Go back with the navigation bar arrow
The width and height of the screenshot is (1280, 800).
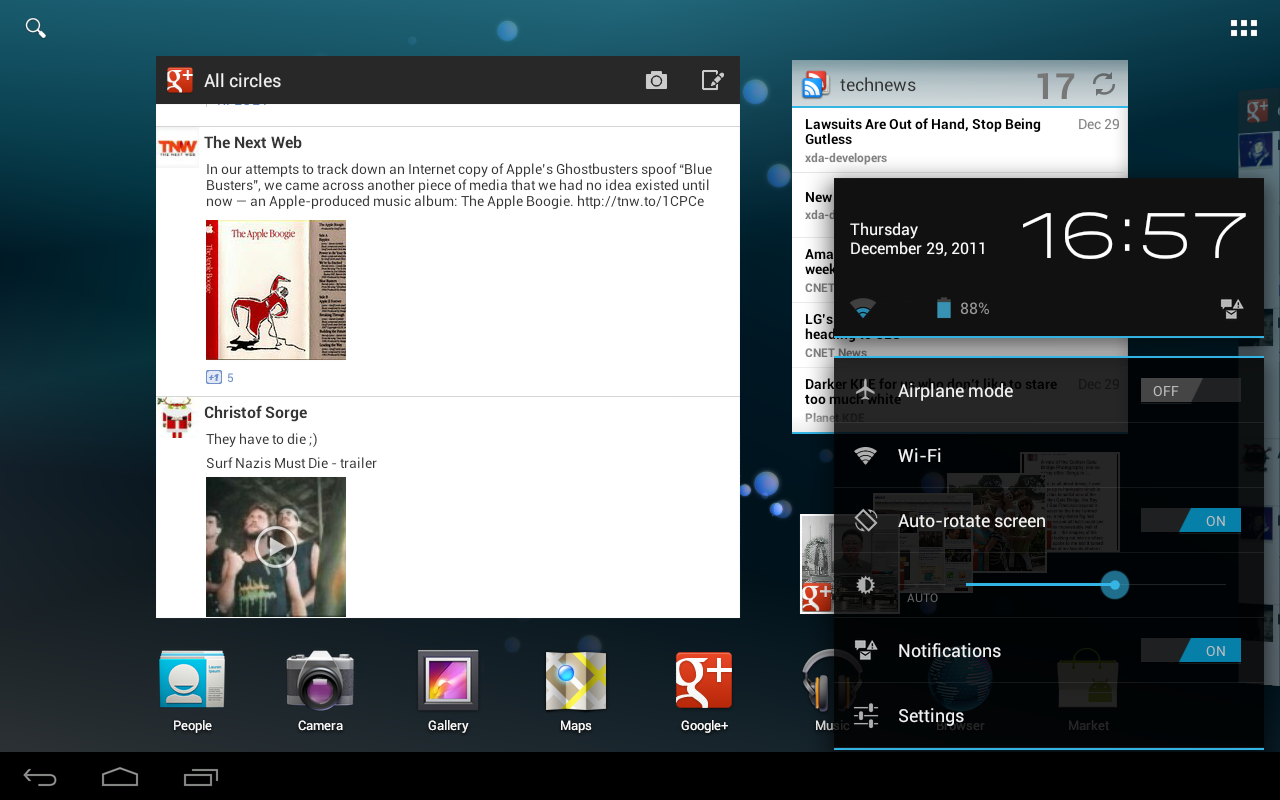pos(40,777)
